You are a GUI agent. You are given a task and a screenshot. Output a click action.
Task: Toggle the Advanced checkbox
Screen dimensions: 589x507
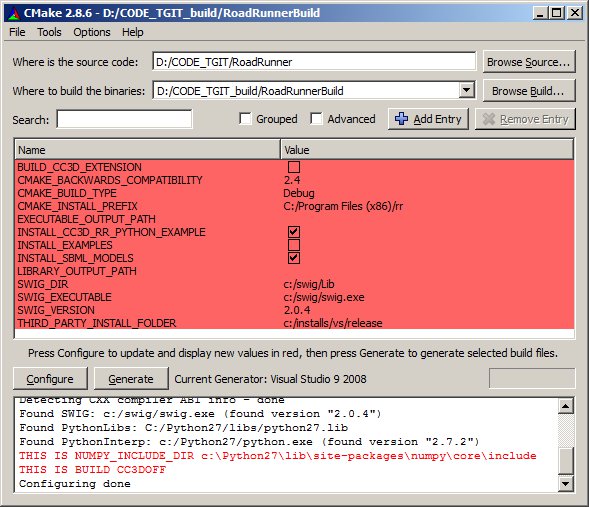pyautogui.click(x=316, y=119)
